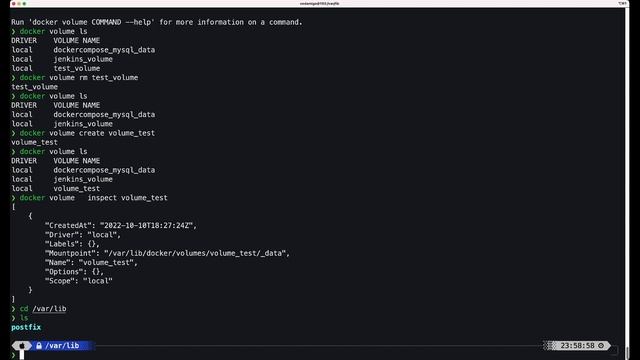Screen dimensions: 640x360
Task: Click the 'docker volume COMMAND --help' help line
Action: point(157,22)
